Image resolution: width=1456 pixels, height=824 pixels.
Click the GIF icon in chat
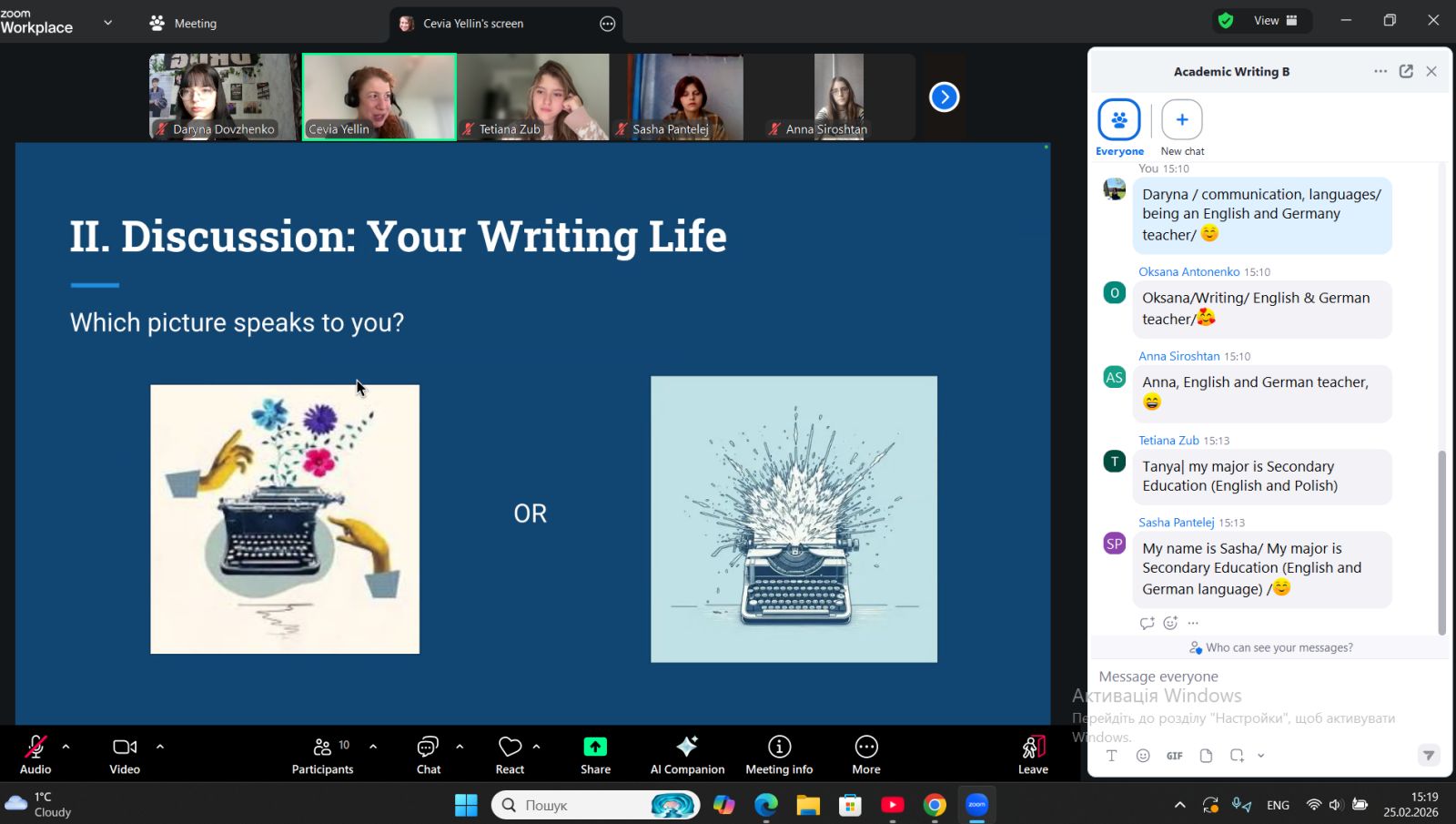pos(1174,756)
